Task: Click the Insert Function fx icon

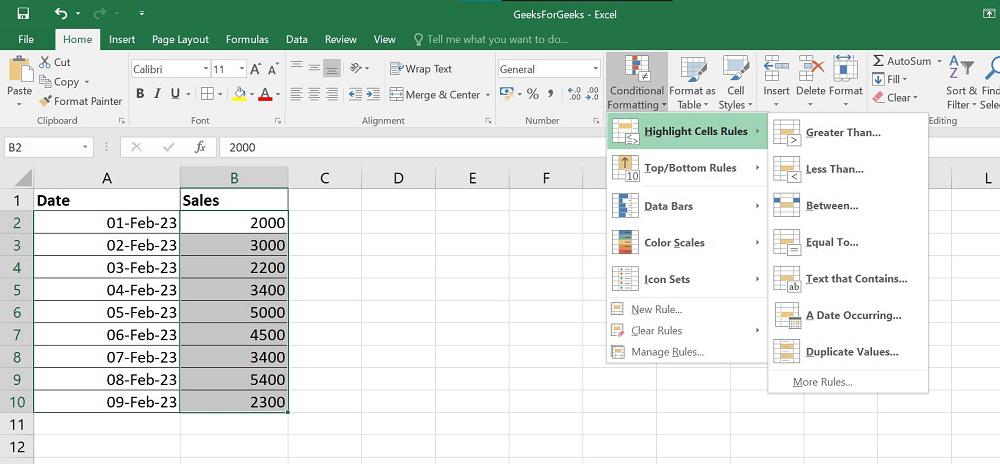Action: tap(200, 147)
